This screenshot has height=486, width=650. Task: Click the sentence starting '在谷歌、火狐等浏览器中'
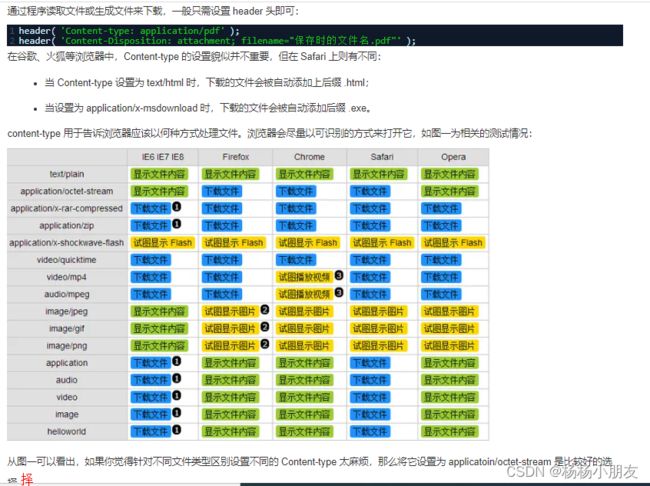click(x=194, y=56)
